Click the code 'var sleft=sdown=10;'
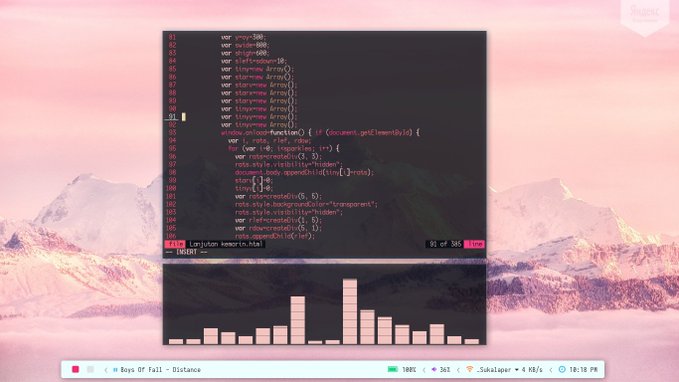The height and width of the screenshot is (382, 679). pos(254,61)
